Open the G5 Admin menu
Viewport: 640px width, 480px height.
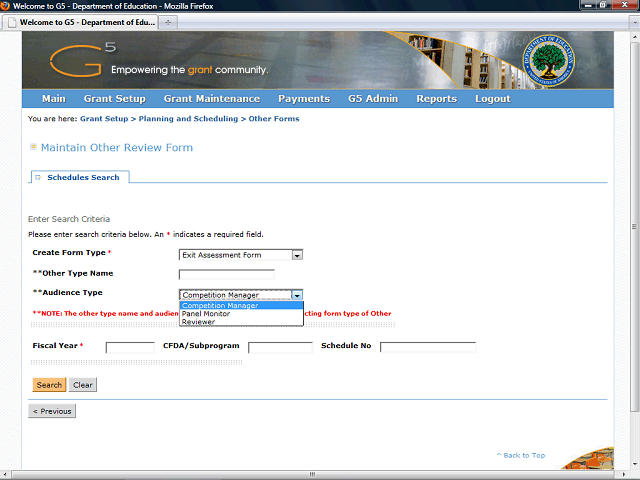373,99
